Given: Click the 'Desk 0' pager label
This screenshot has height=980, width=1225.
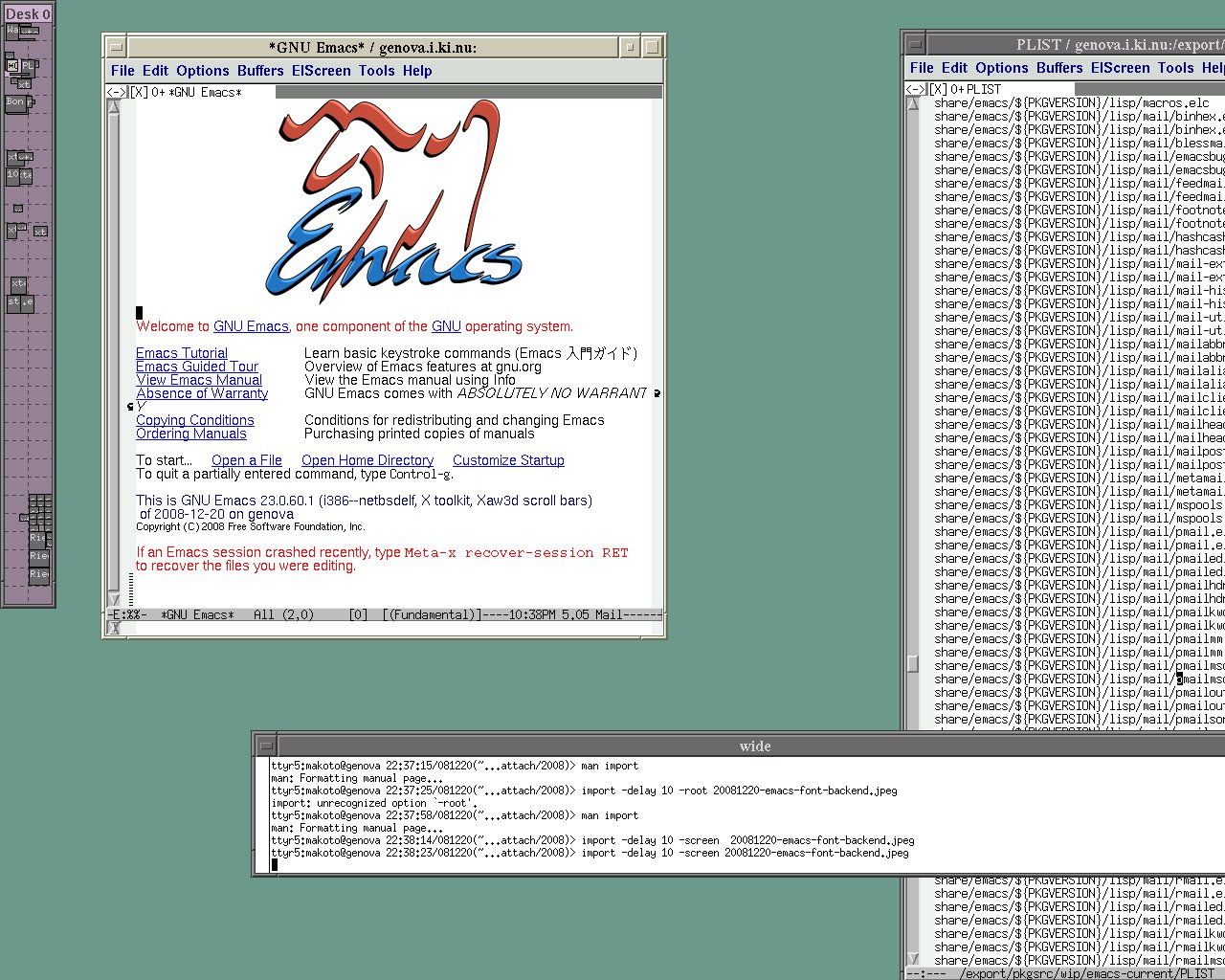Looking at the screenshot, I should pos(28,14).
